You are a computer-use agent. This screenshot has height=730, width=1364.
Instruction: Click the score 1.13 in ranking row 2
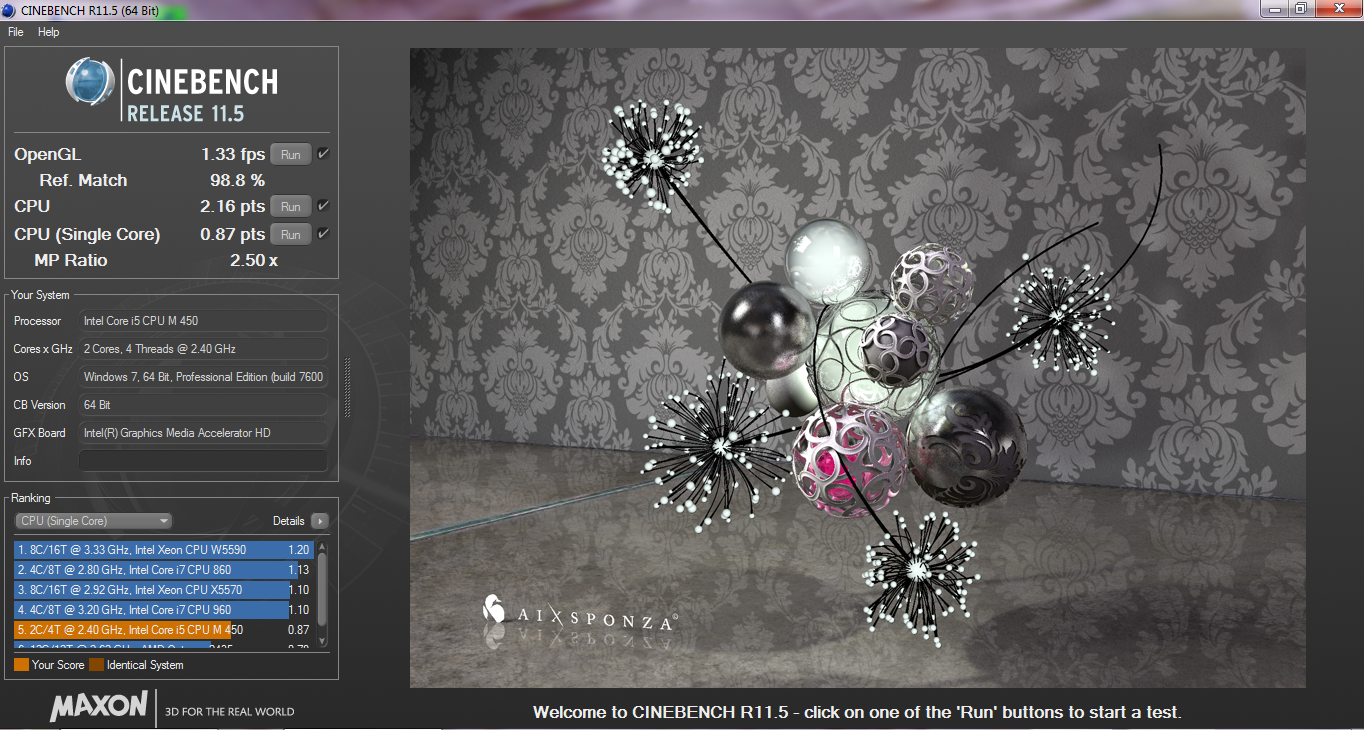pyautogui.click(x=298, y=570)
